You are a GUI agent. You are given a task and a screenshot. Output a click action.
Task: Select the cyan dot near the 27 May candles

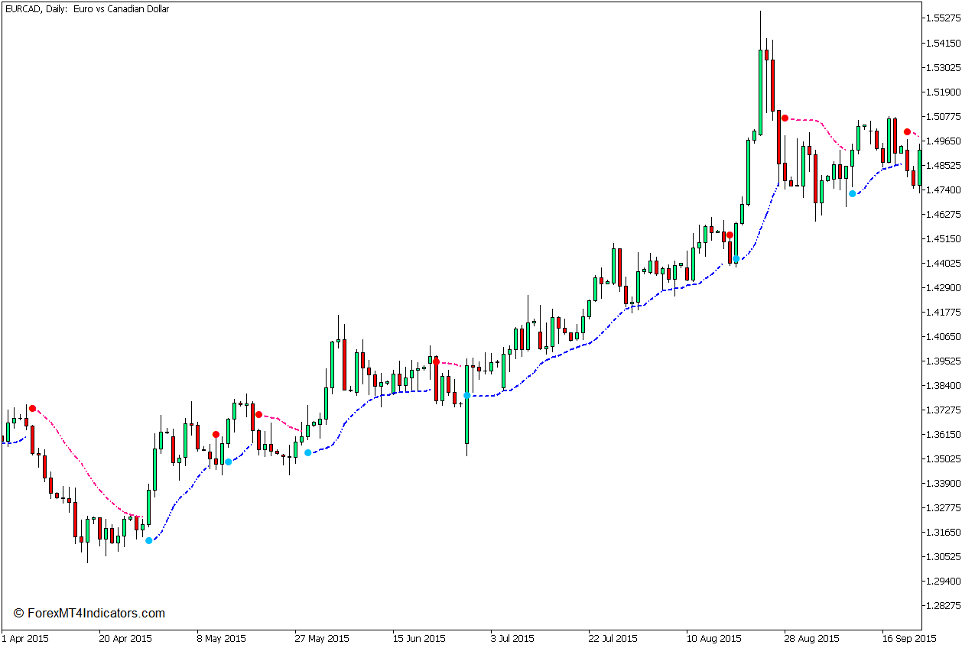pyautogui.click(x=308, y=451)
